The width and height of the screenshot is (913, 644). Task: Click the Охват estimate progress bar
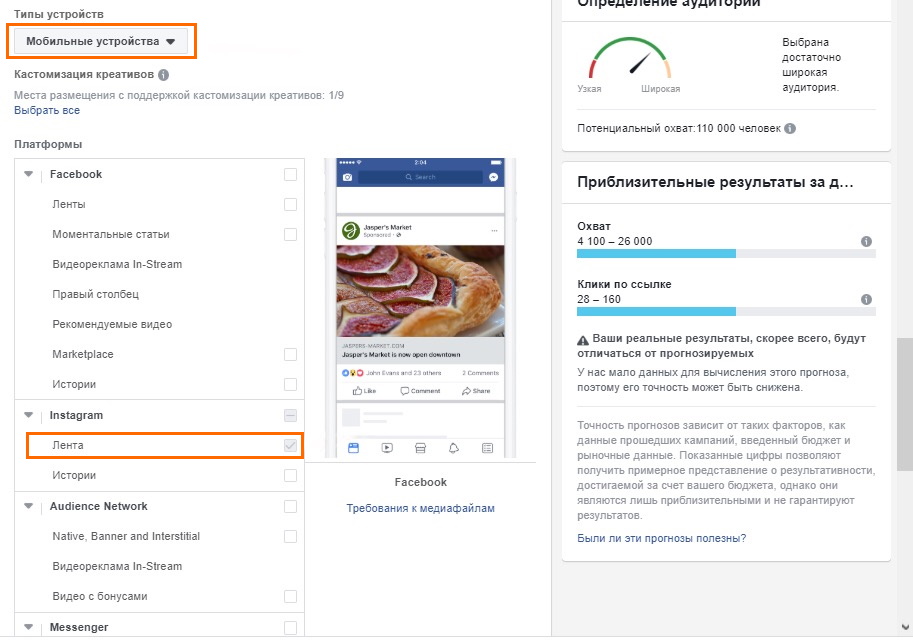726,253
